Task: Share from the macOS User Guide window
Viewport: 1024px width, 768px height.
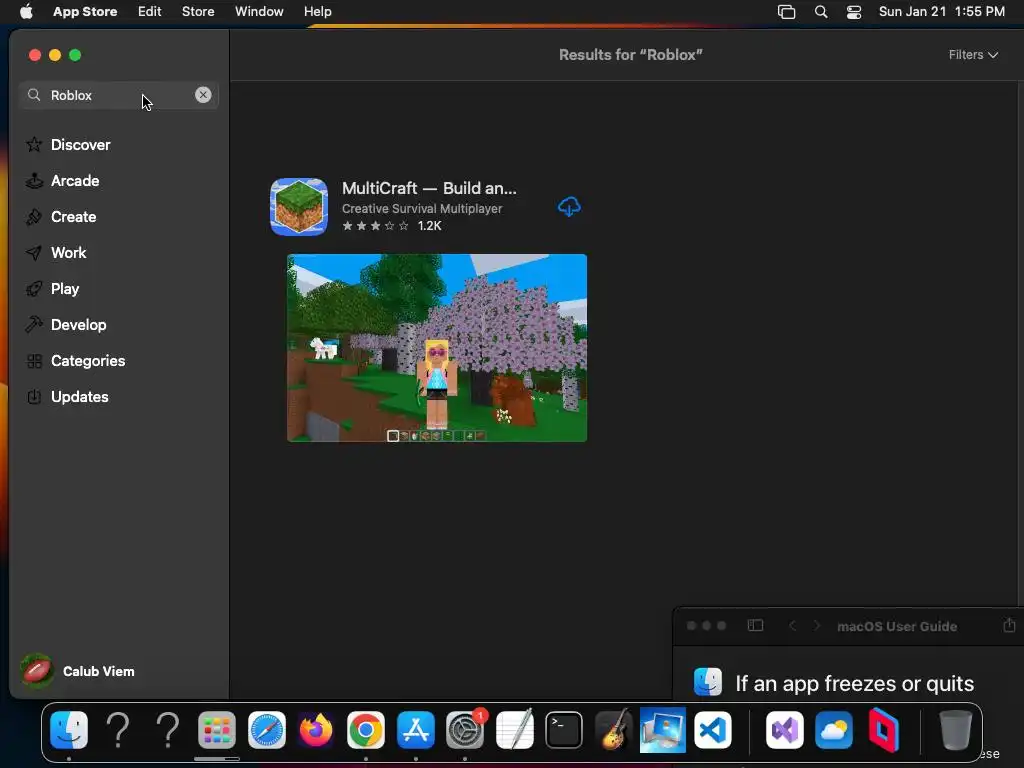Action: [x=1009, y=625]
